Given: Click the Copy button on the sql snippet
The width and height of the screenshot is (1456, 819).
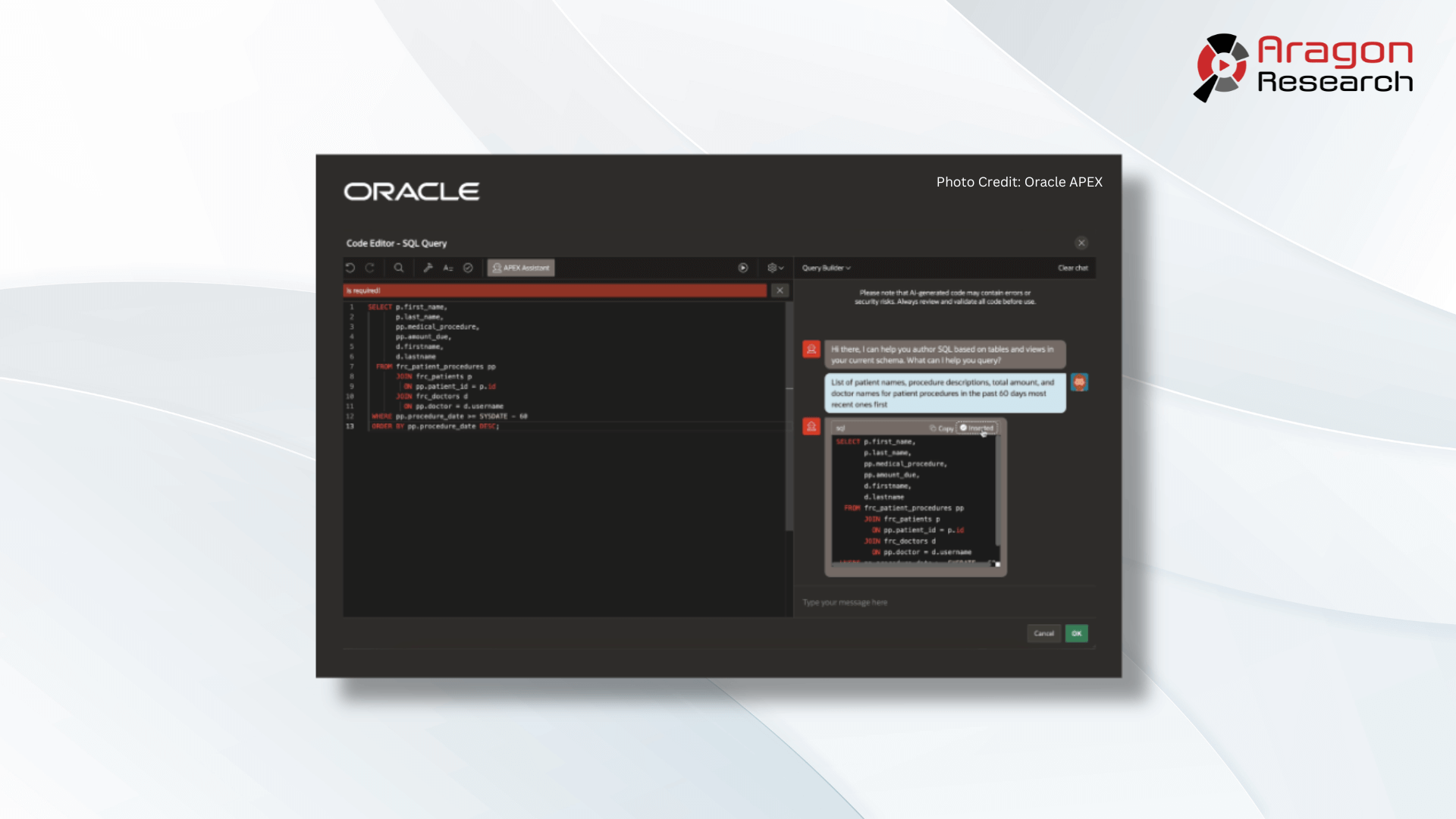Looking at the screenshot, I should [942, 428].
